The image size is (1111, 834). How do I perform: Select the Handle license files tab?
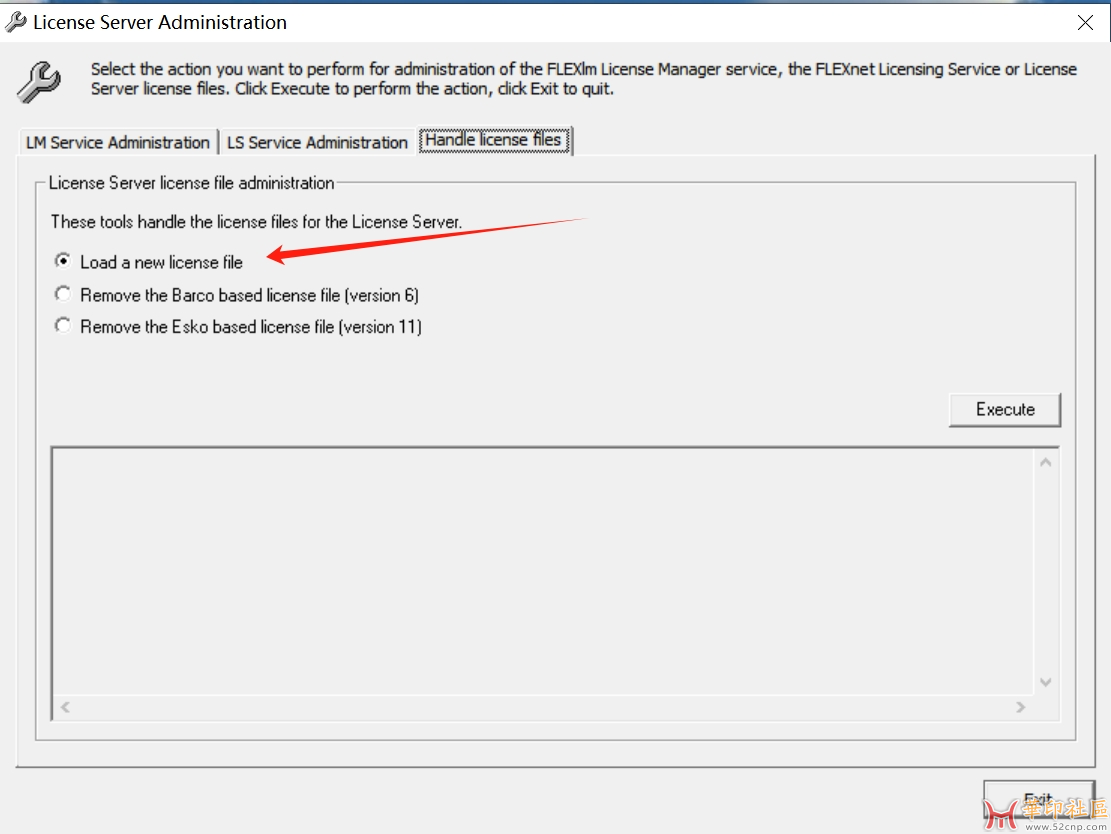493,140
